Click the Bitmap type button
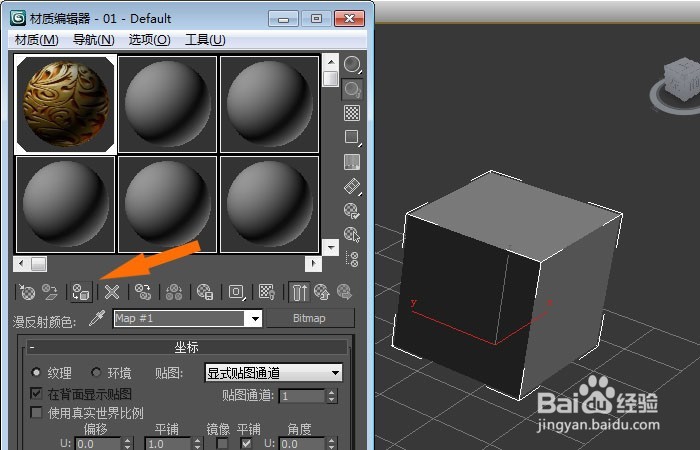The width and height of the screenshot is (700, 450). coord(309,318)
